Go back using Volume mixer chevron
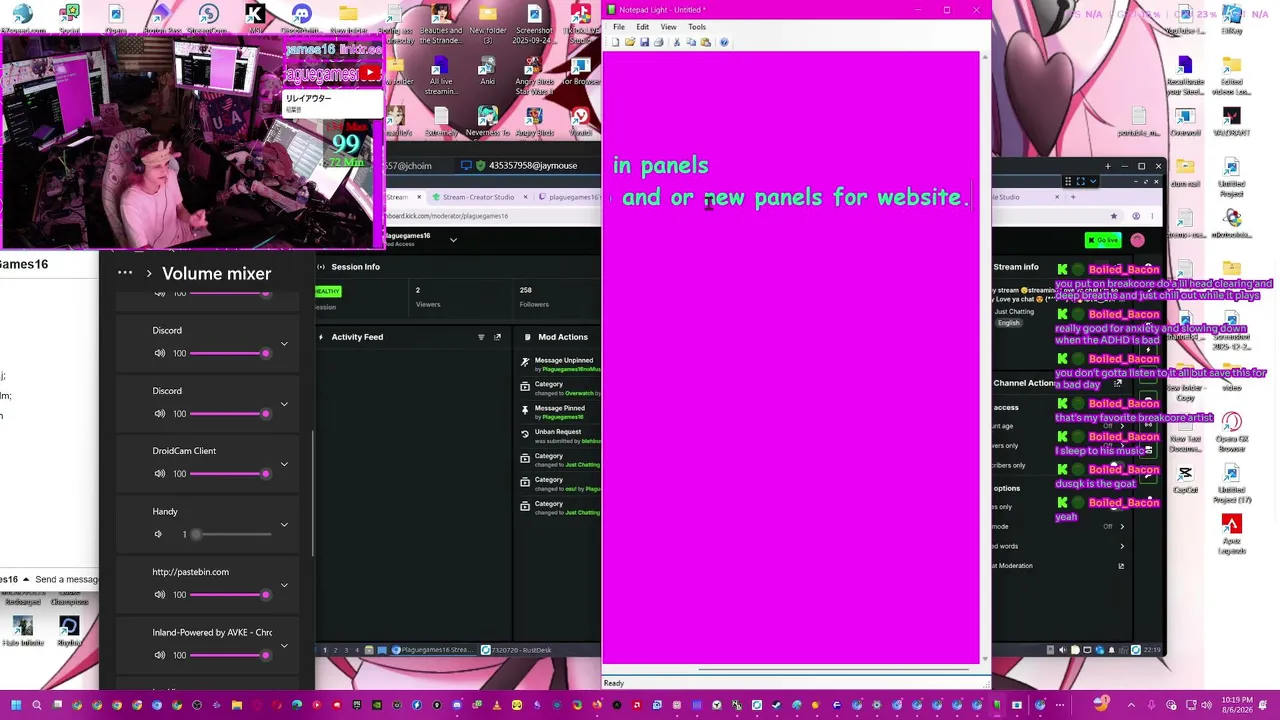 (149, 273)
